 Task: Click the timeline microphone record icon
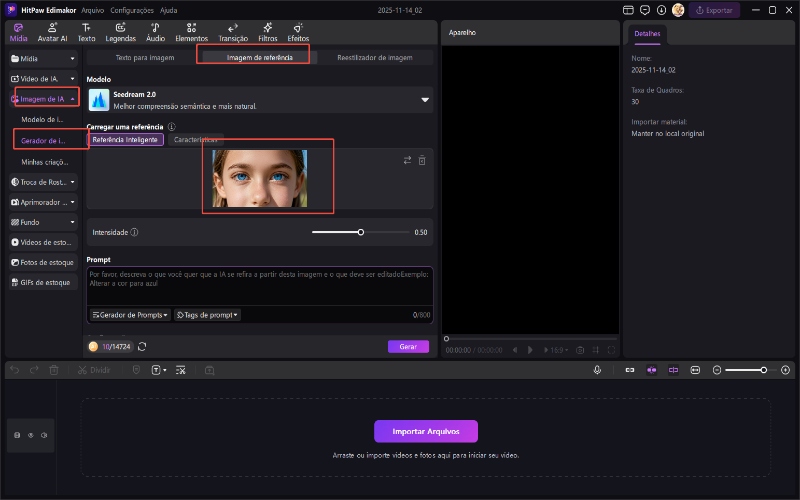pos(597,370)
